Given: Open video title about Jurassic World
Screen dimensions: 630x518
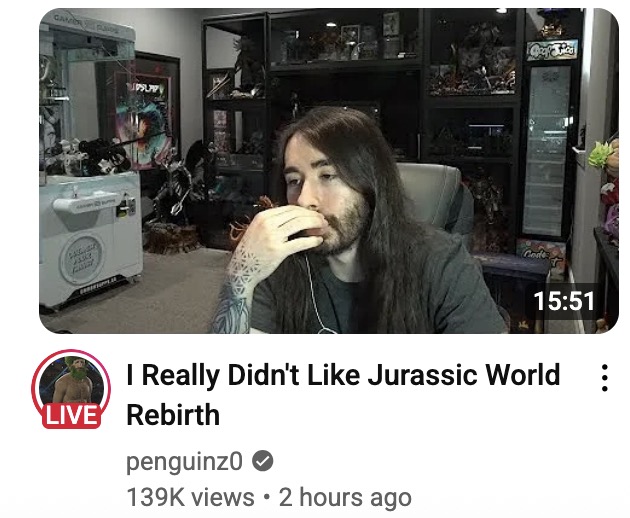Looking at the screenshot, I should [343, 394].
